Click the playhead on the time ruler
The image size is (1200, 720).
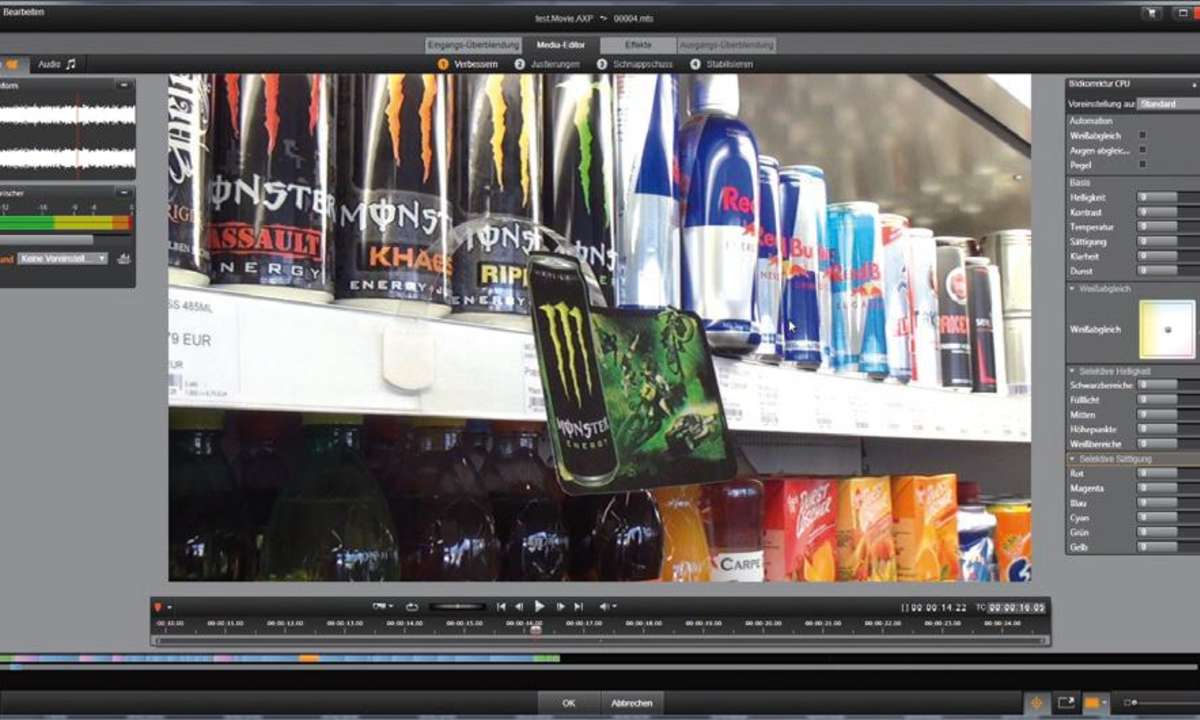pyautogui.click(x=535, y=629)
